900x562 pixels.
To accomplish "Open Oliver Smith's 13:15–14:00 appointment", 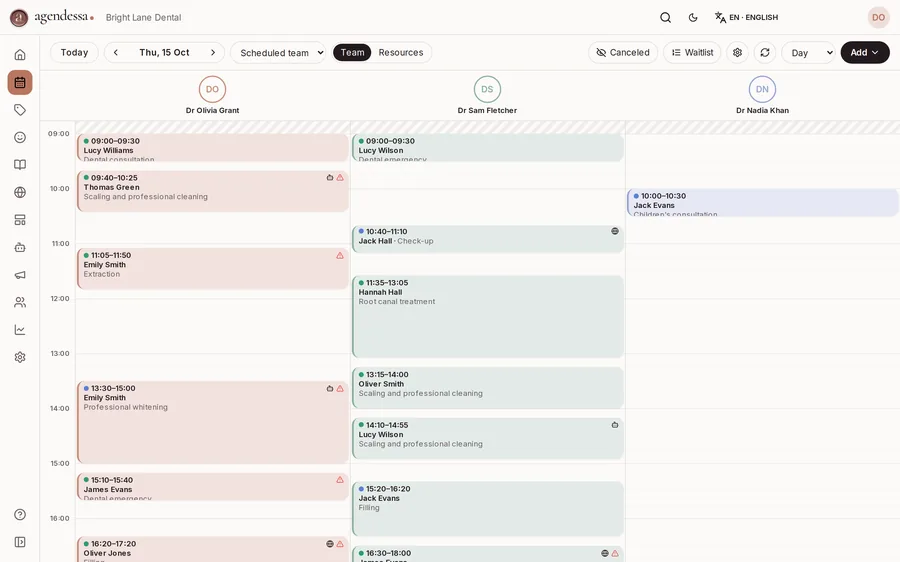I will click(488, 388).
